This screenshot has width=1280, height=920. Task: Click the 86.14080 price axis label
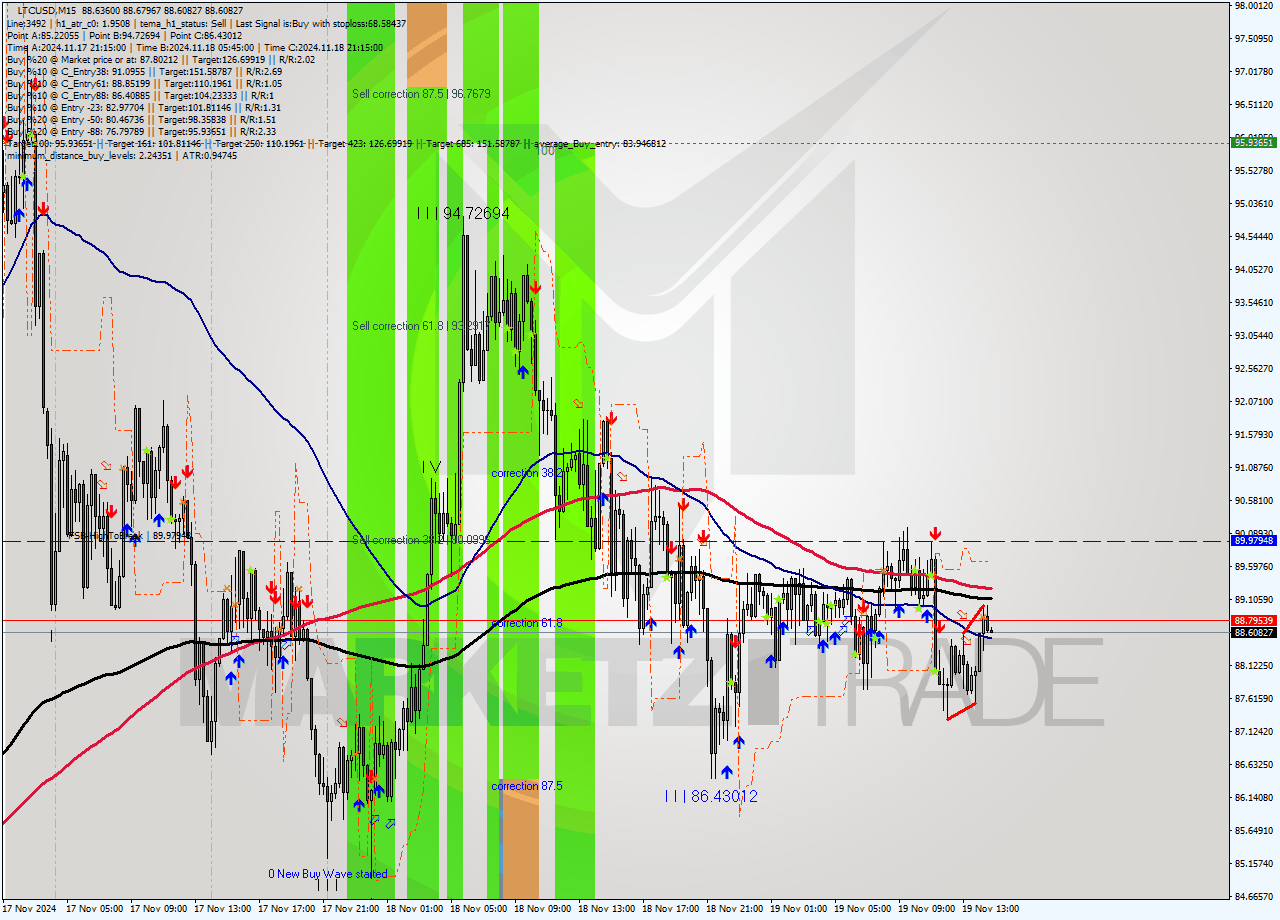pyautogui.click(x=1253, y=797)
